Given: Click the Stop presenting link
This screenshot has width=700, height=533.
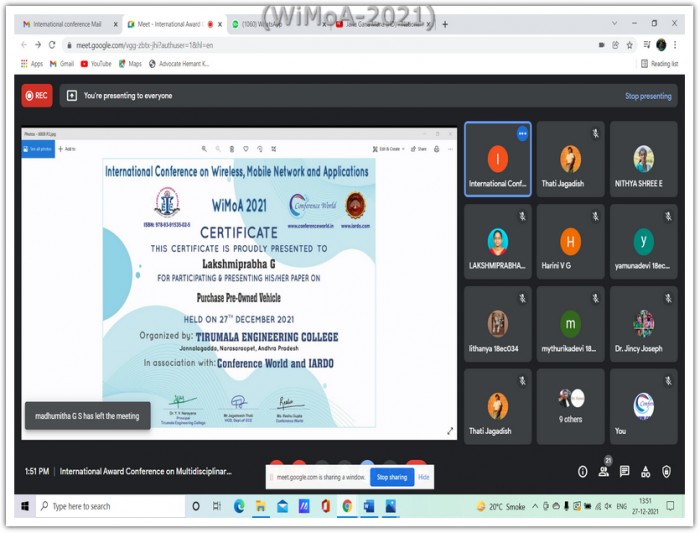Looking at the screenshot, I should [648, 96].
